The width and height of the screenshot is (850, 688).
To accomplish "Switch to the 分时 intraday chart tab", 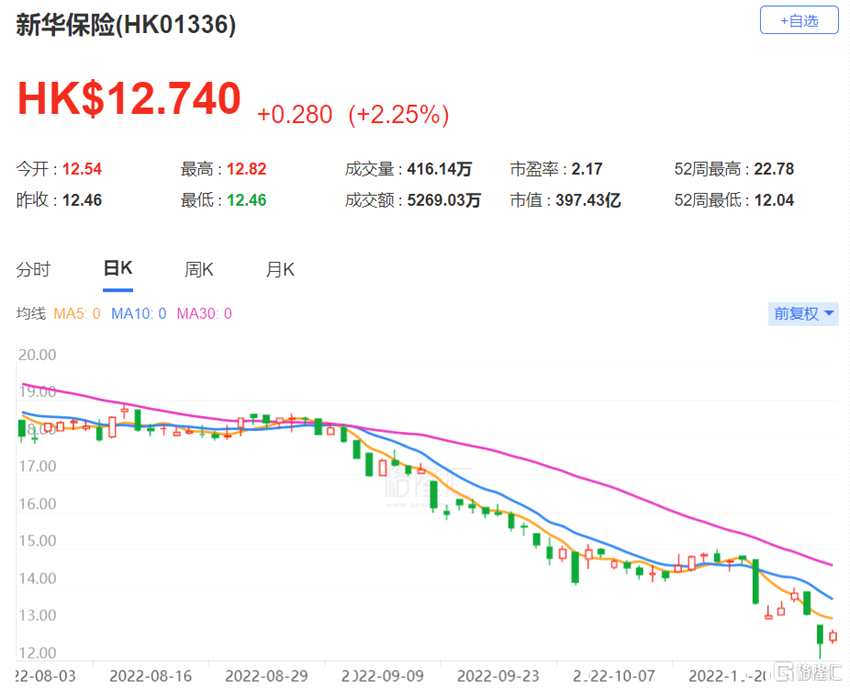I will point(33,269).
